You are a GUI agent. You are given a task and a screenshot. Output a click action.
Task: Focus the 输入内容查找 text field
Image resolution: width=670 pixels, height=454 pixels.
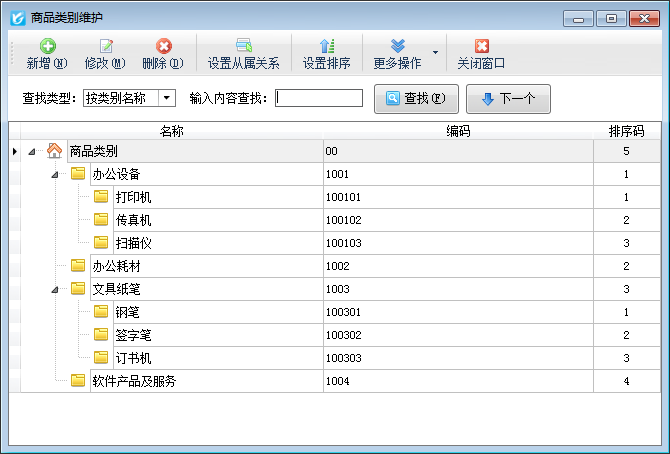point(319,98)
